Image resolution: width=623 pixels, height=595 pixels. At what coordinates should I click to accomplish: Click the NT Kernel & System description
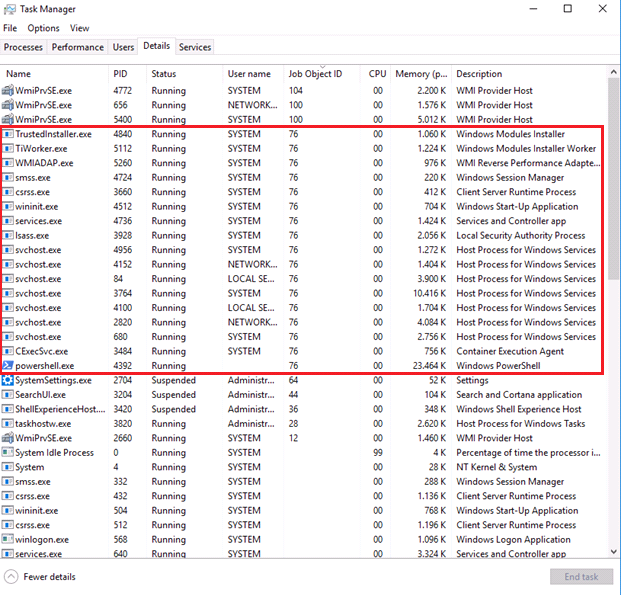[497, 467]
